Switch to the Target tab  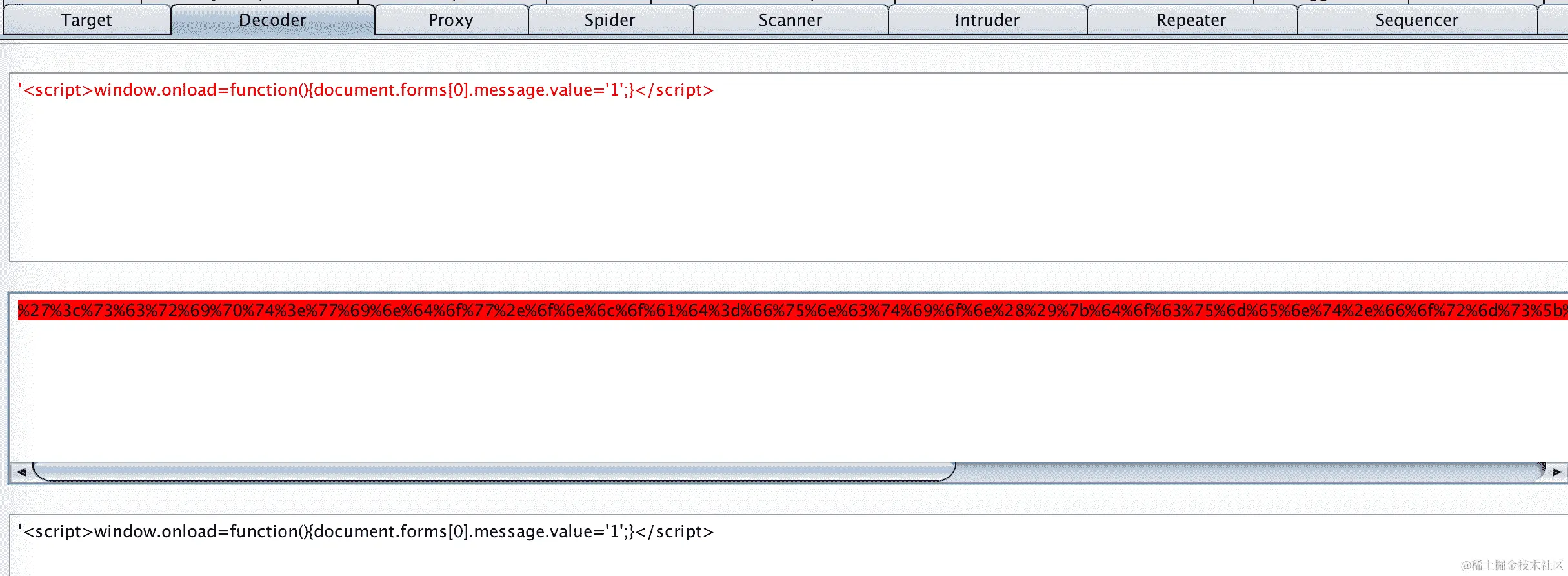tap(86, 20)
